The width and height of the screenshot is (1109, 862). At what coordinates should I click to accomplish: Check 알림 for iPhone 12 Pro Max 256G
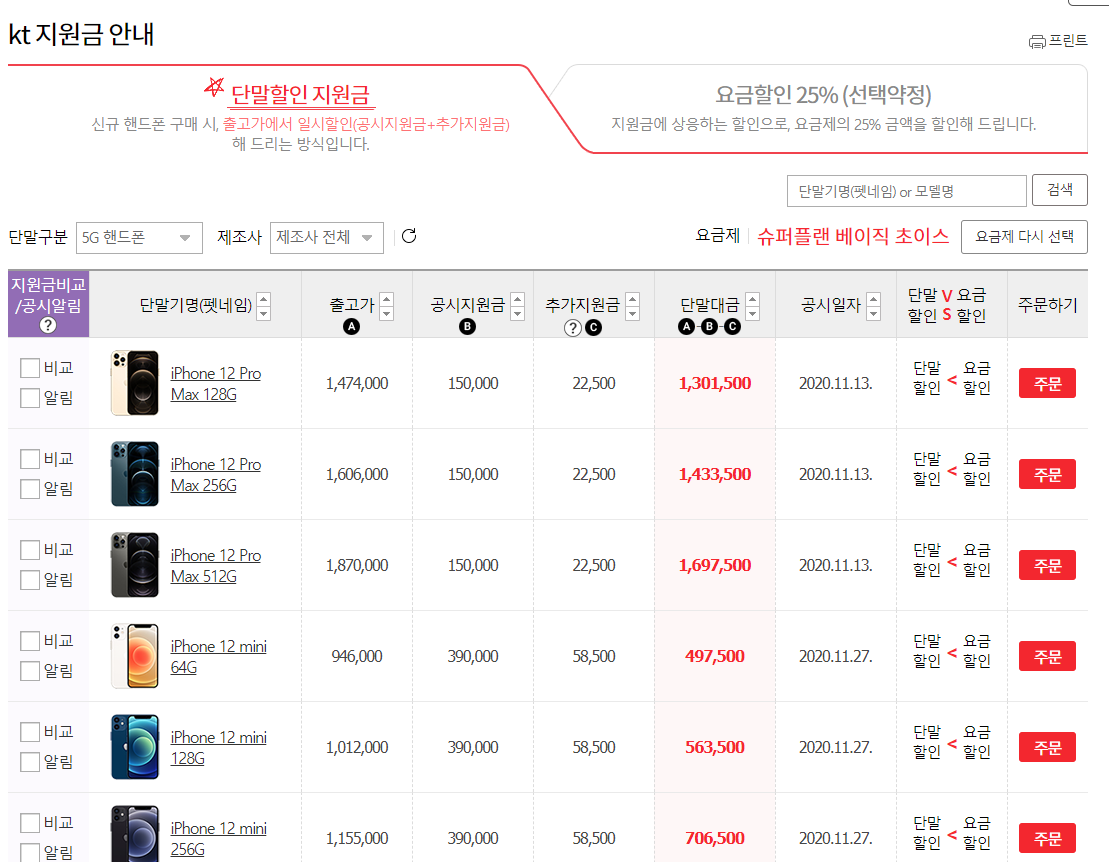click(x=30, y=489)
